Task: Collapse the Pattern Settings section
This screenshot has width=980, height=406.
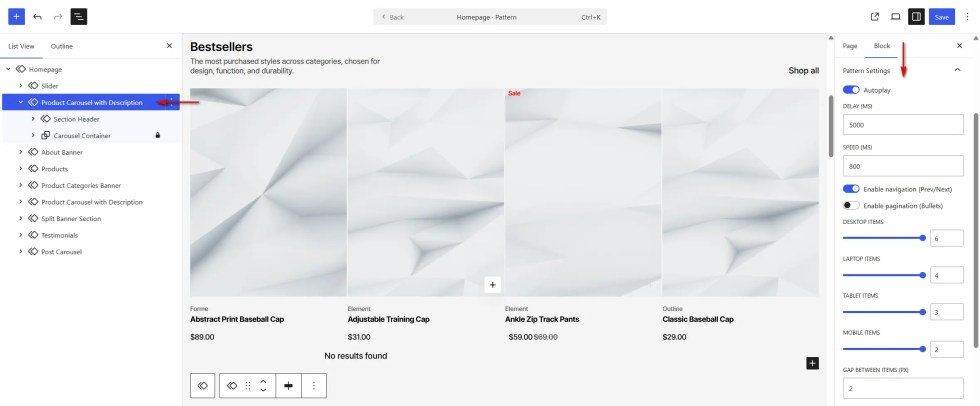Action: click(957, 70)
